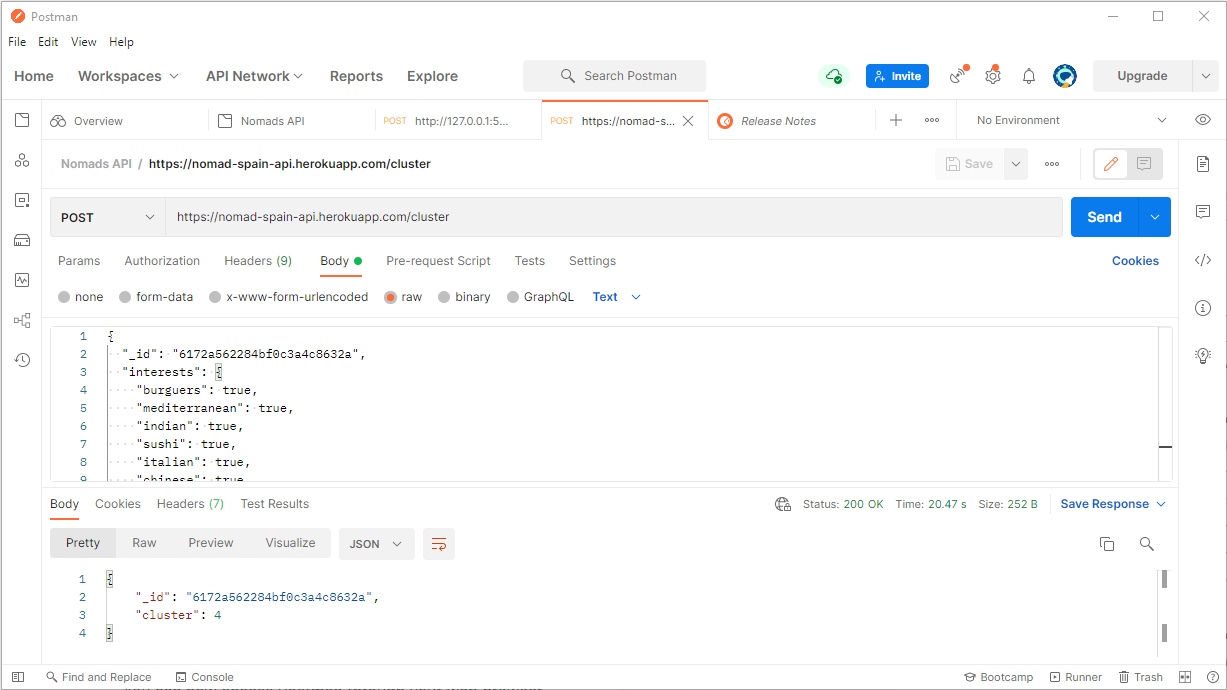This screenshot has width=1227, height=690.
Task: Switch to the Params tab
Action: (79, 261)
